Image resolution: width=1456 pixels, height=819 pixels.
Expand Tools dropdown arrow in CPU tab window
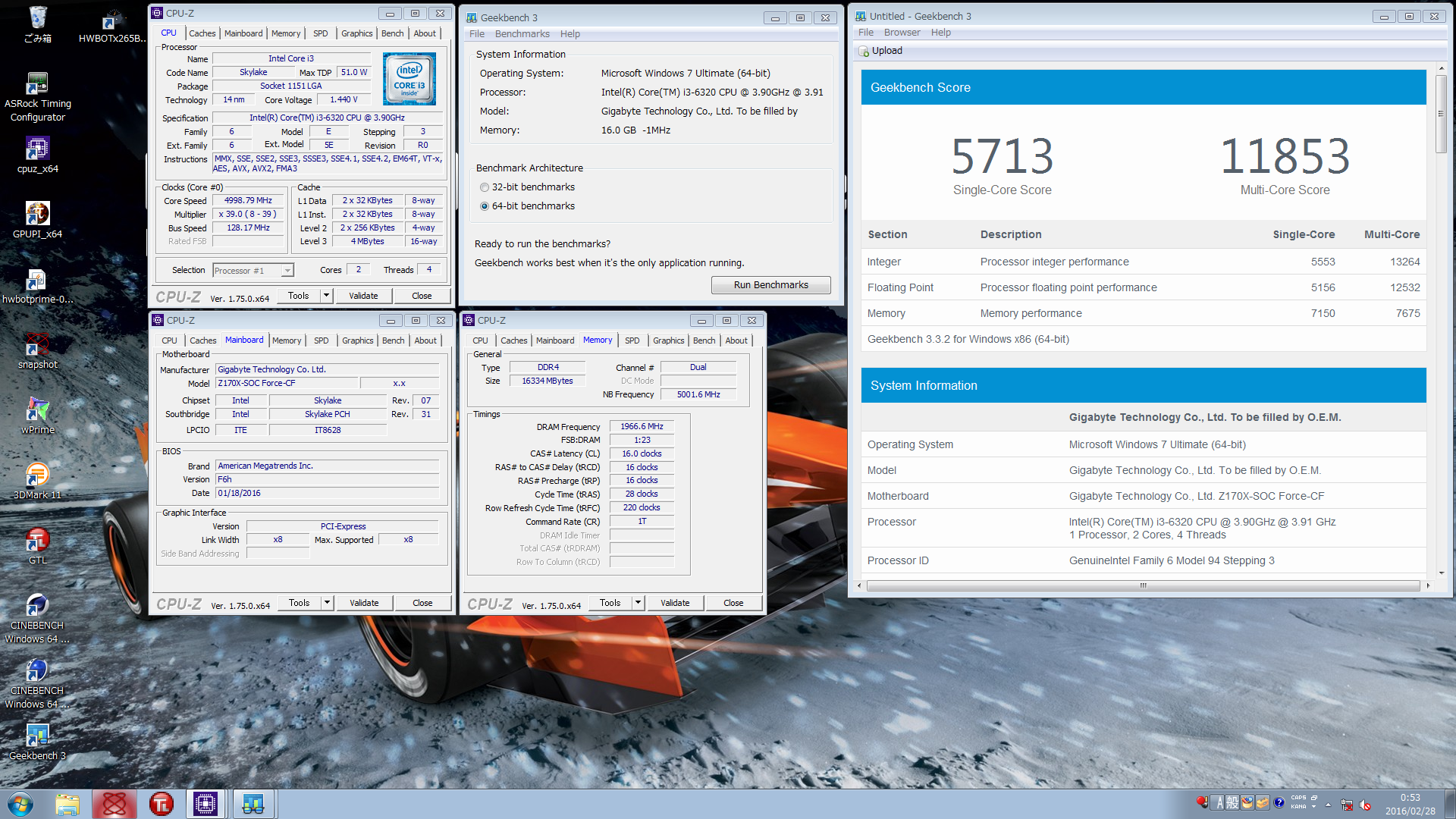coord(326,296)
